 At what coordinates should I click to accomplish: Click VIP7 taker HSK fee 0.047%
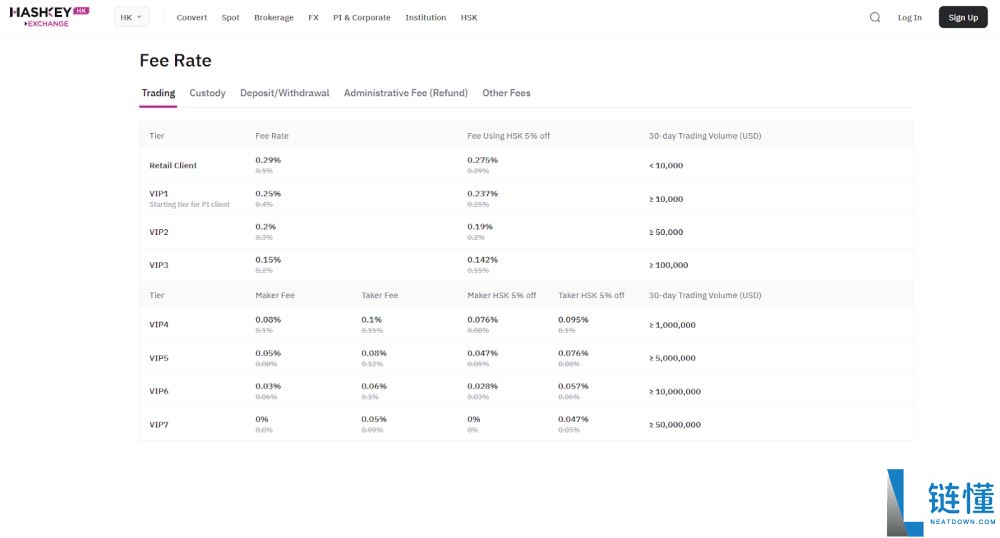(573, 419)
